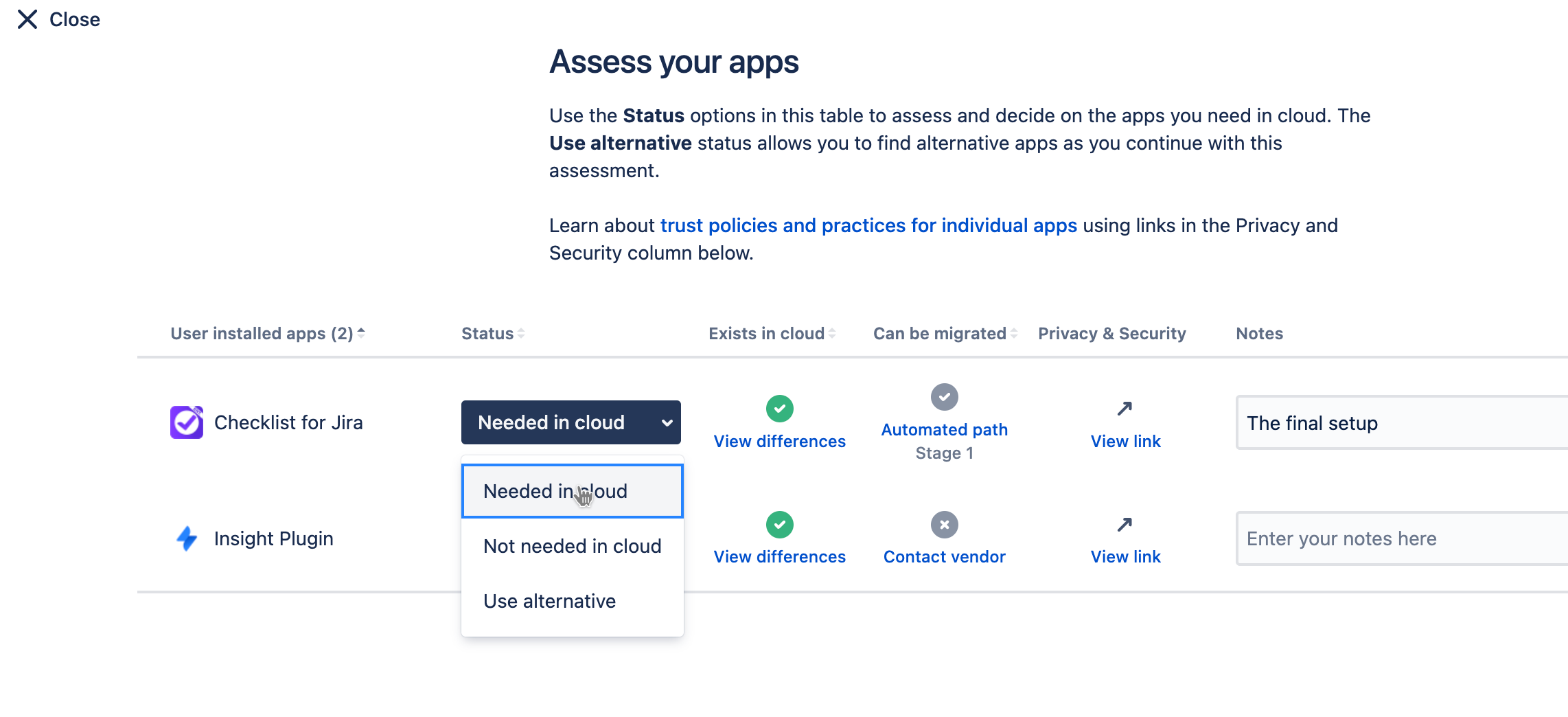Image resolution: width=1568 pixels, height=717 pixels.
Task: Open the Needed in cloud status dropdown
Action: [570, 422]
